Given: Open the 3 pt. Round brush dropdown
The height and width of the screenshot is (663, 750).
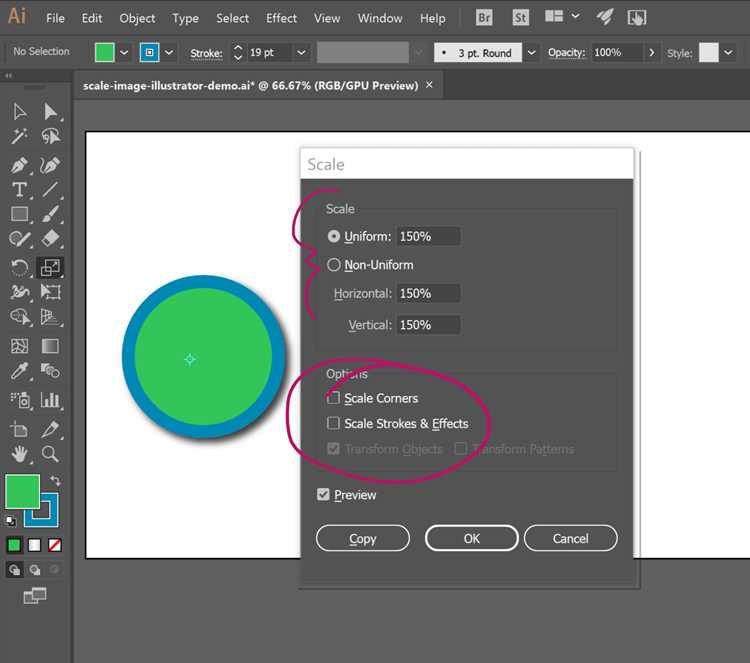Looking at the screenshot, I should (x=531, y=53).
